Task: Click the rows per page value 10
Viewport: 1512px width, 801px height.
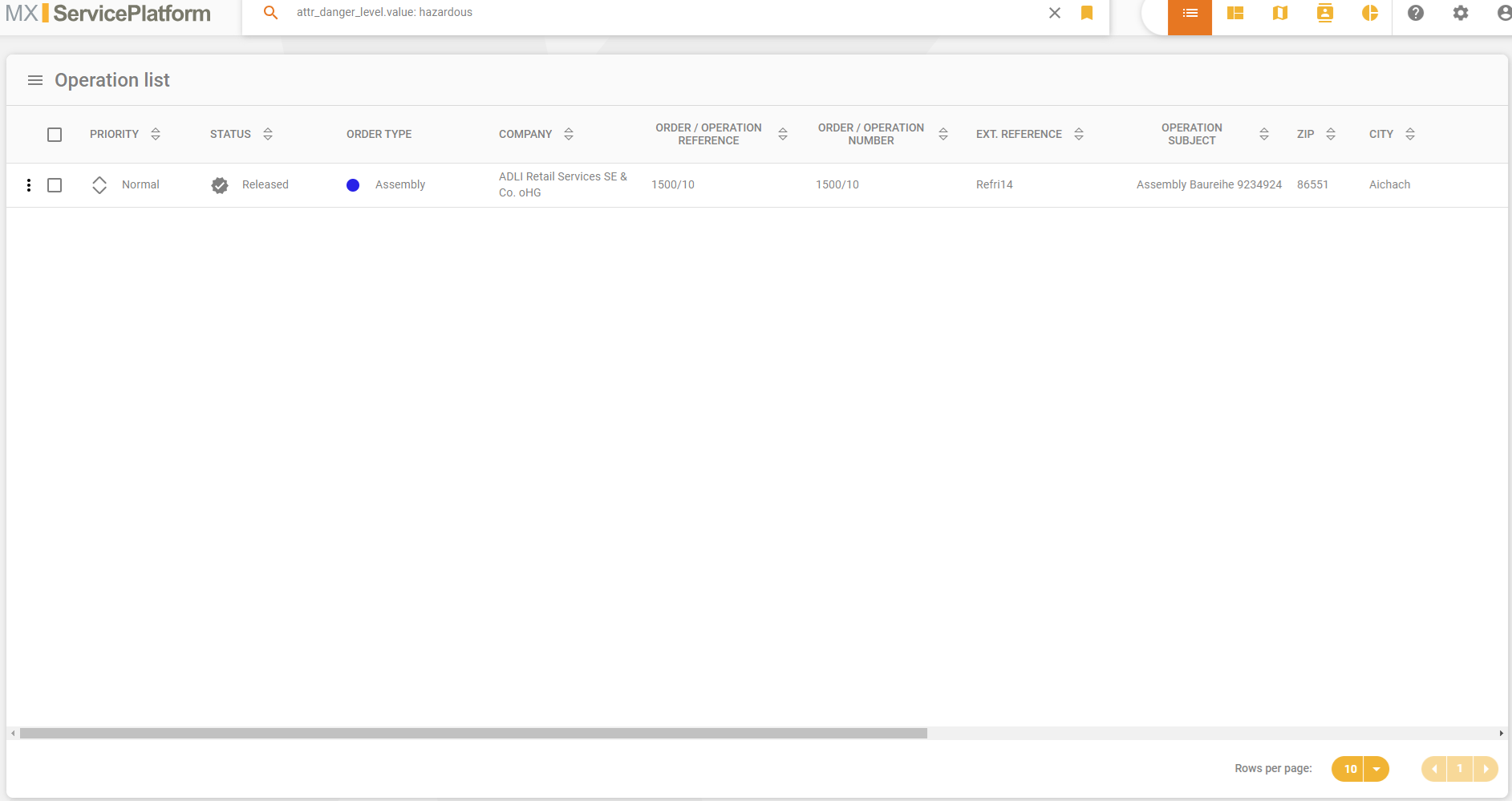Action: click(1350, 769)
